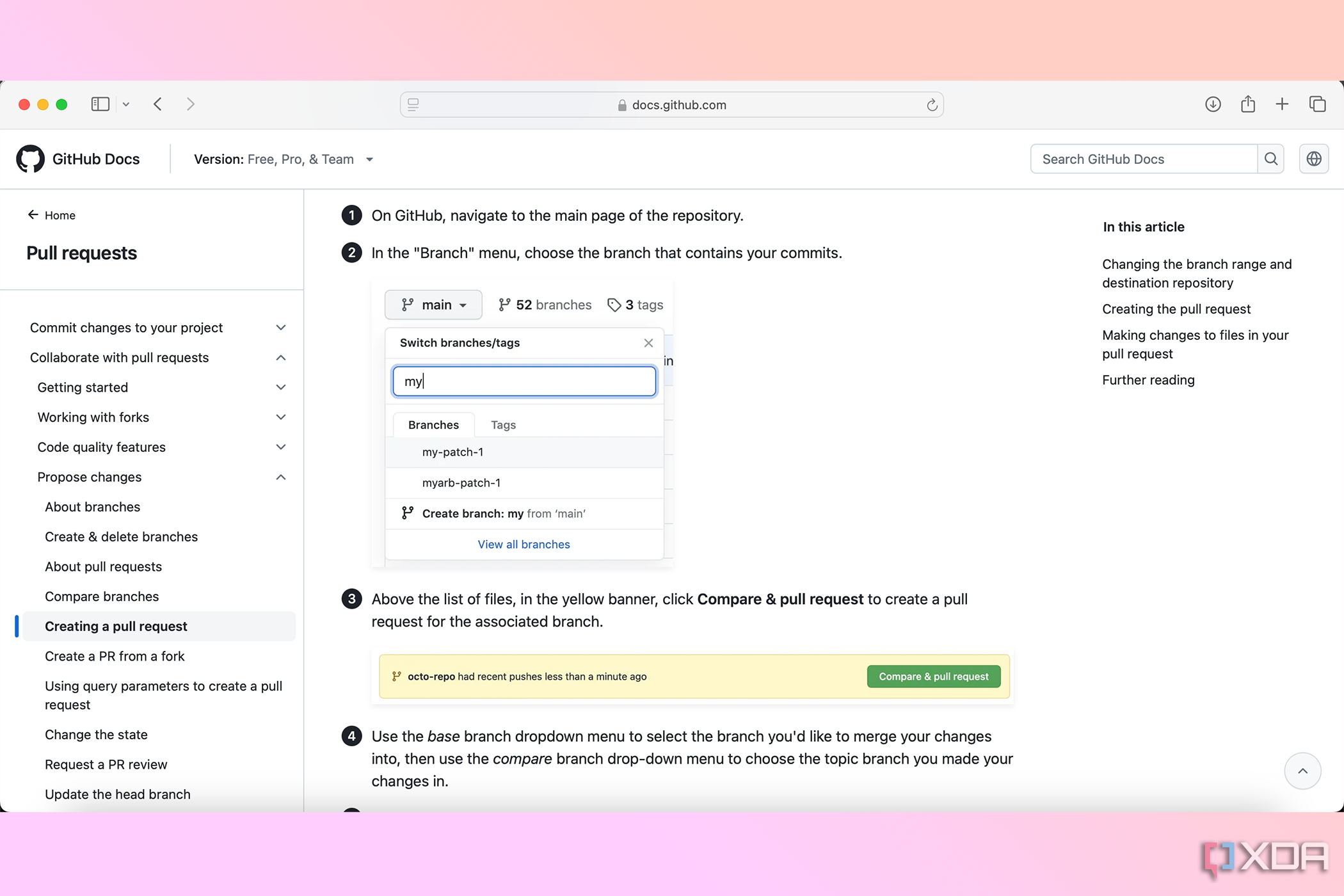Jump to Changing the branch range and destination repository

coord(1197,273)
